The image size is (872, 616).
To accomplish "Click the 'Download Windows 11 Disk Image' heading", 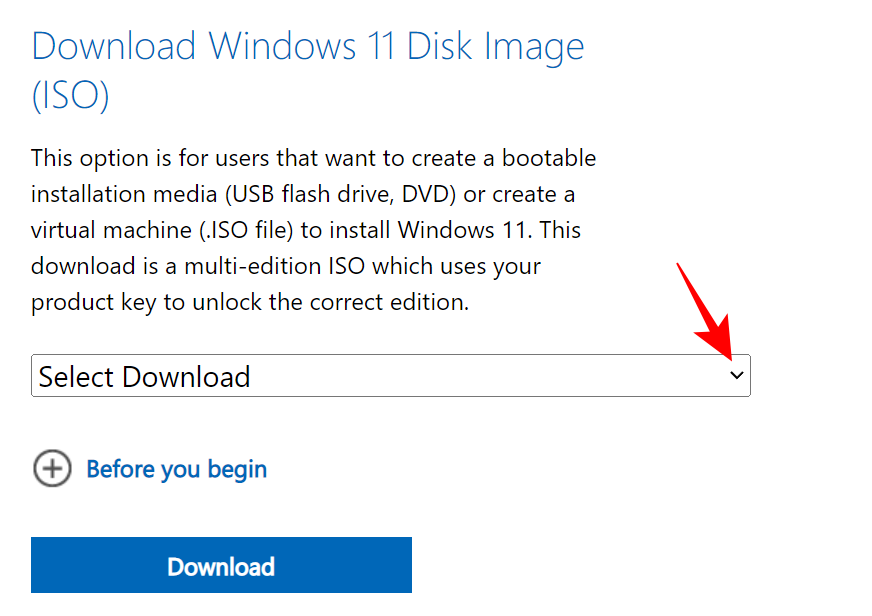I will (x=308, y=47).
